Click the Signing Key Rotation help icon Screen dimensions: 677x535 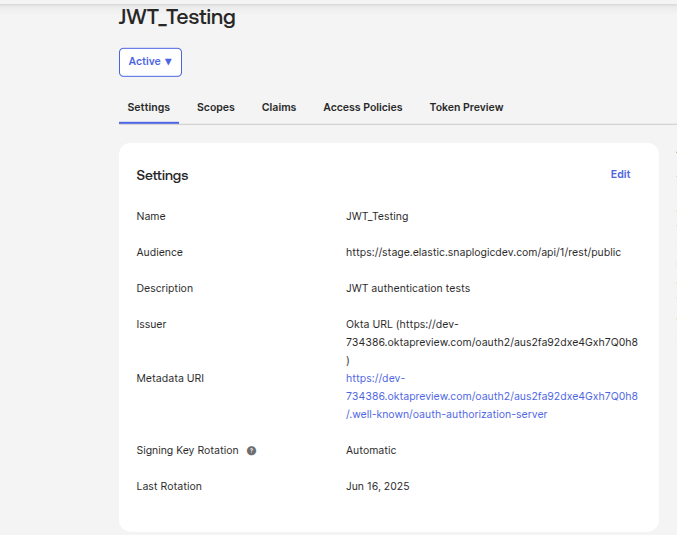(x=252, y=451)
